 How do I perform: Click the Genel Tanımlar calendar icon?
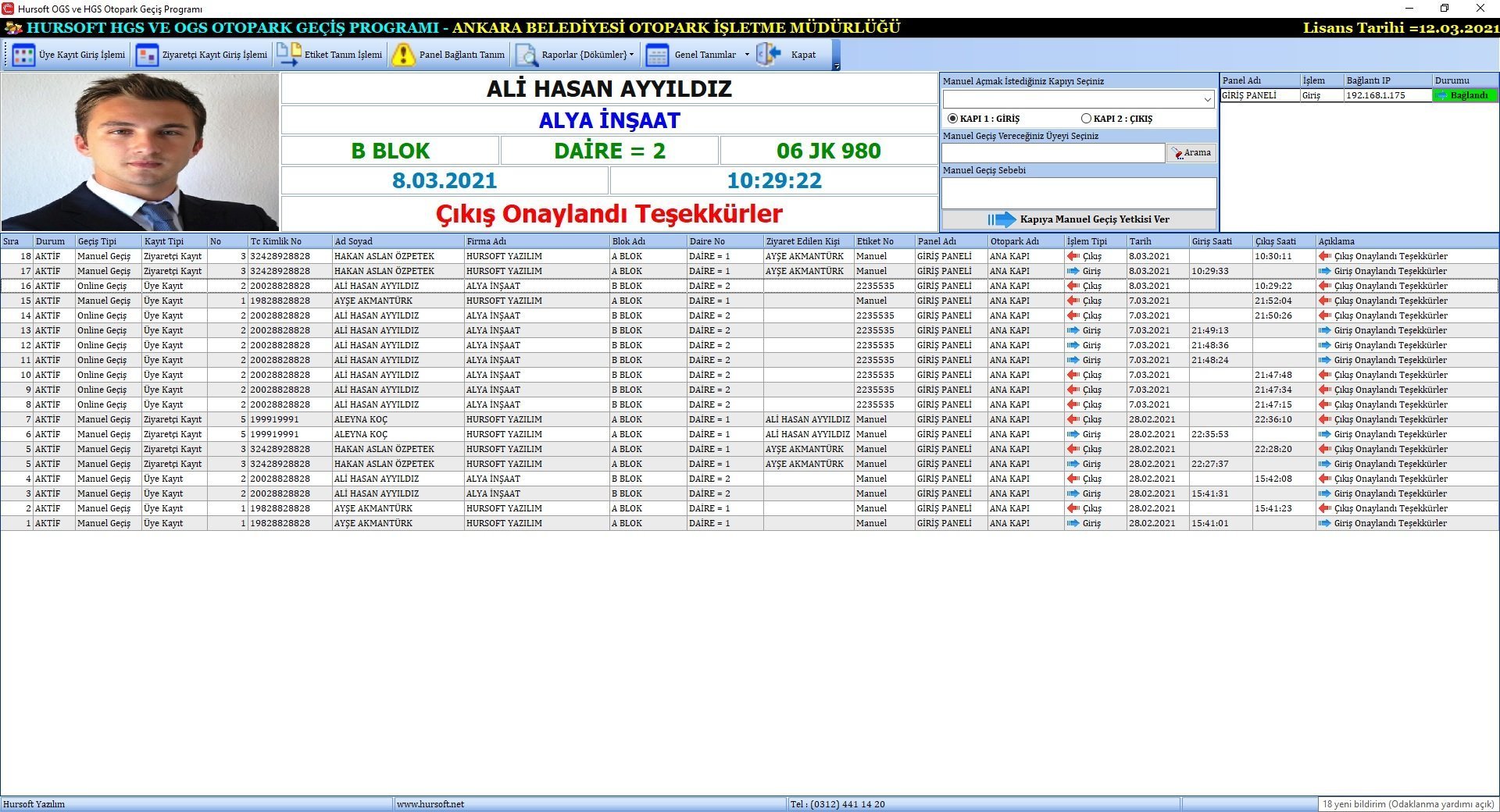[658, 55]
